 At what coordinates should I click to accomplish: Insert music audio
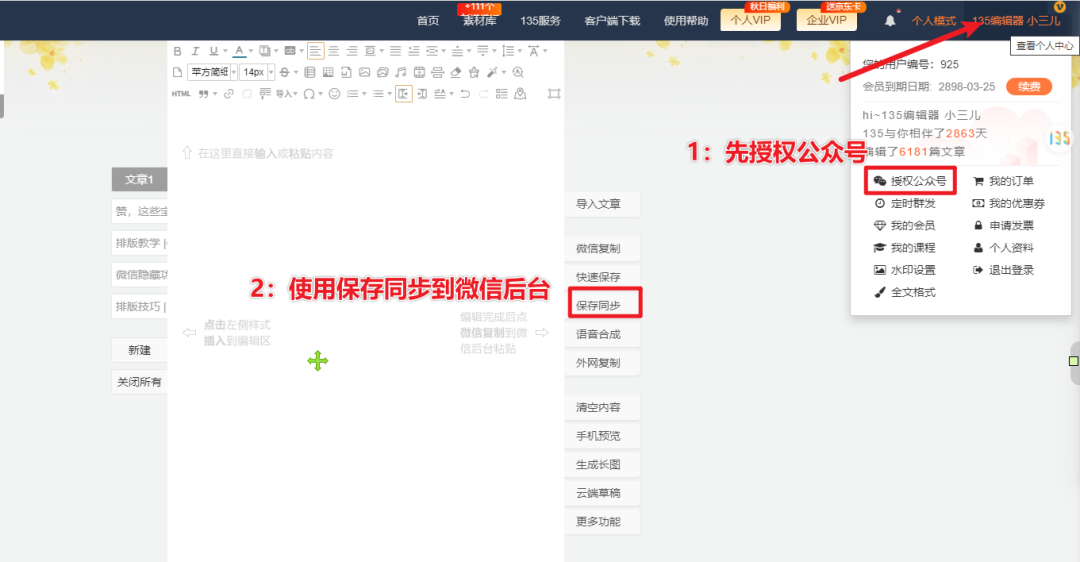[x=401, y=72]
